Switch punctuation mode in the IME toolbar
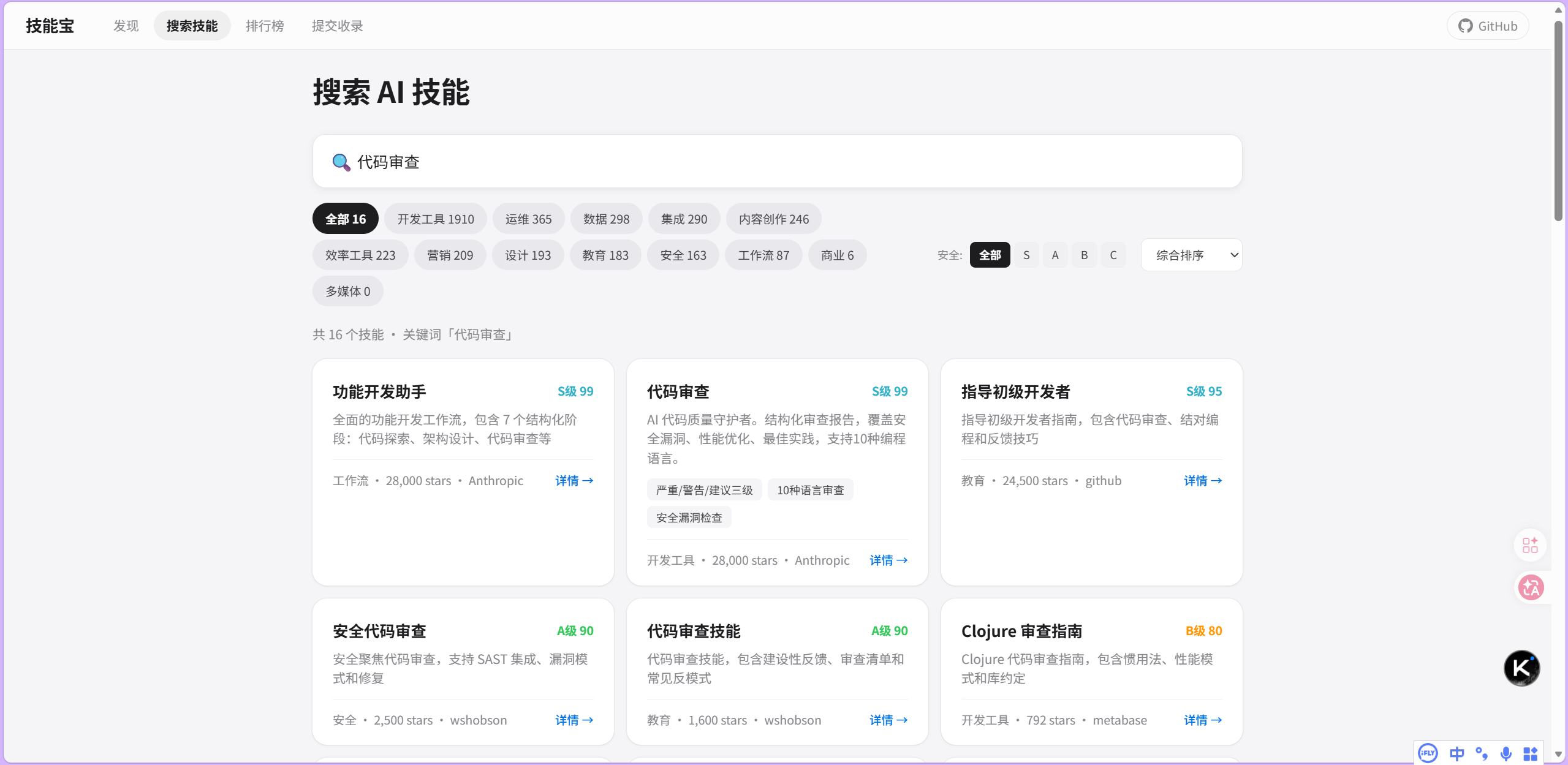Image resolution: width=1568 pixels, height=765 pixels. 1482,753
